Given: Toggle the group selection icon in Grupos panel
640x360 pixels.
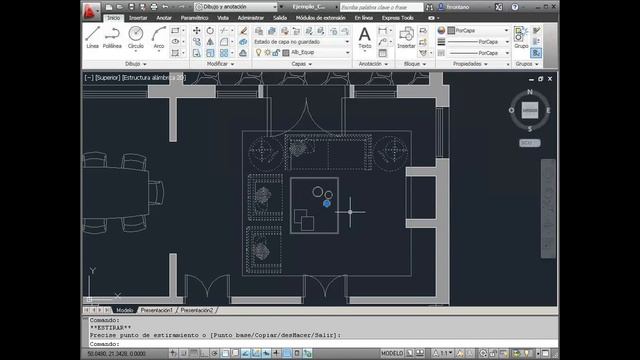Looking at the screenshot, I should tap(536, 53).
